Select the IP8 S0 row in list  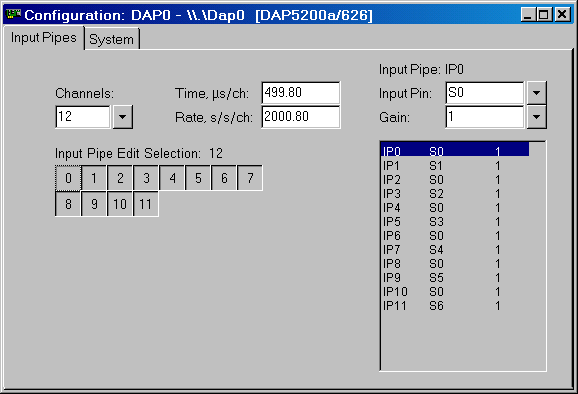(455, 264)
